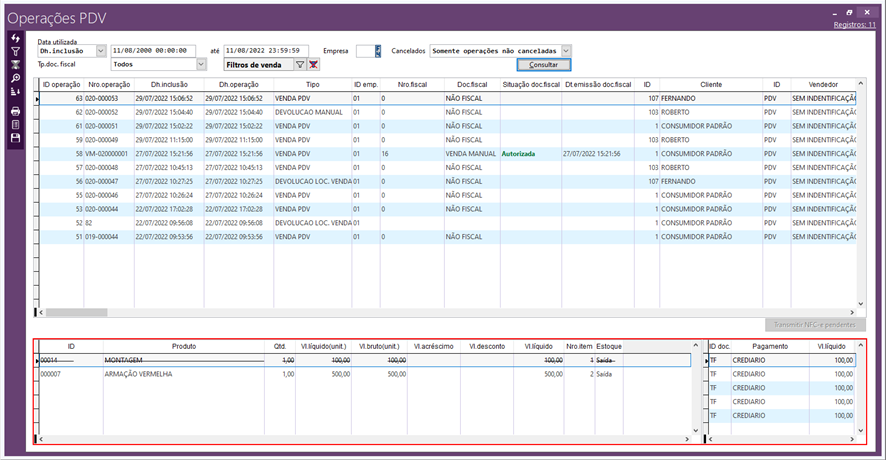Sort by the Dh.operação column header
The image size is (886, 460).
click(x=238, y=85)
